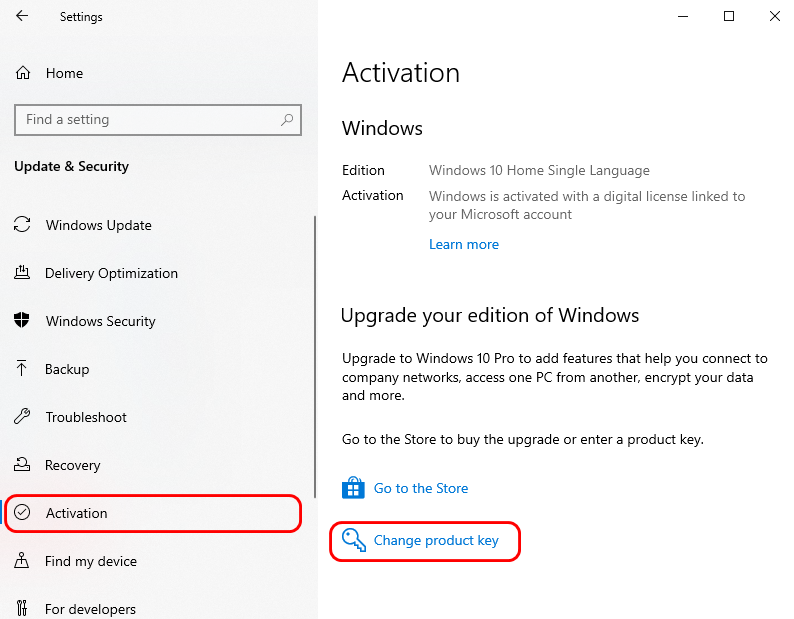
Task: Focus the Find a setting search box
Action: [158, 120]
